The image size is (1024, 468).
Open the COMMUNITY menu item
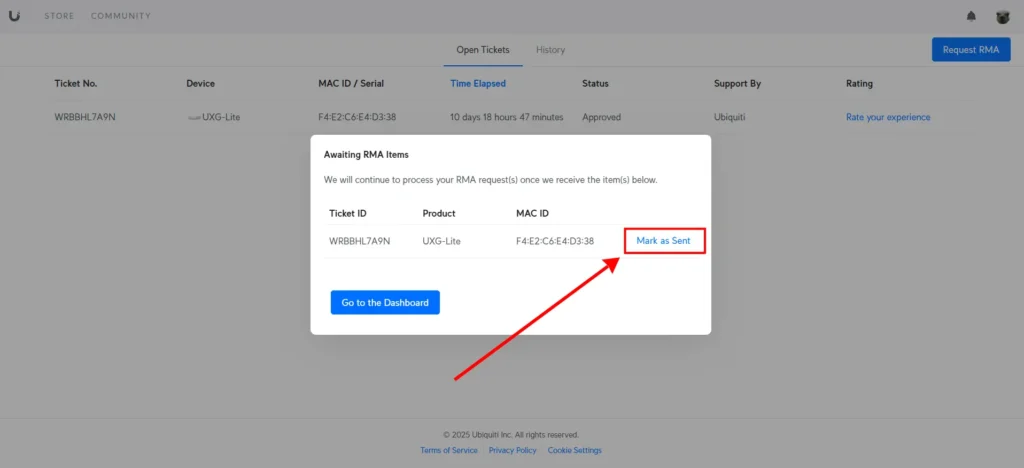click(121, 16)
